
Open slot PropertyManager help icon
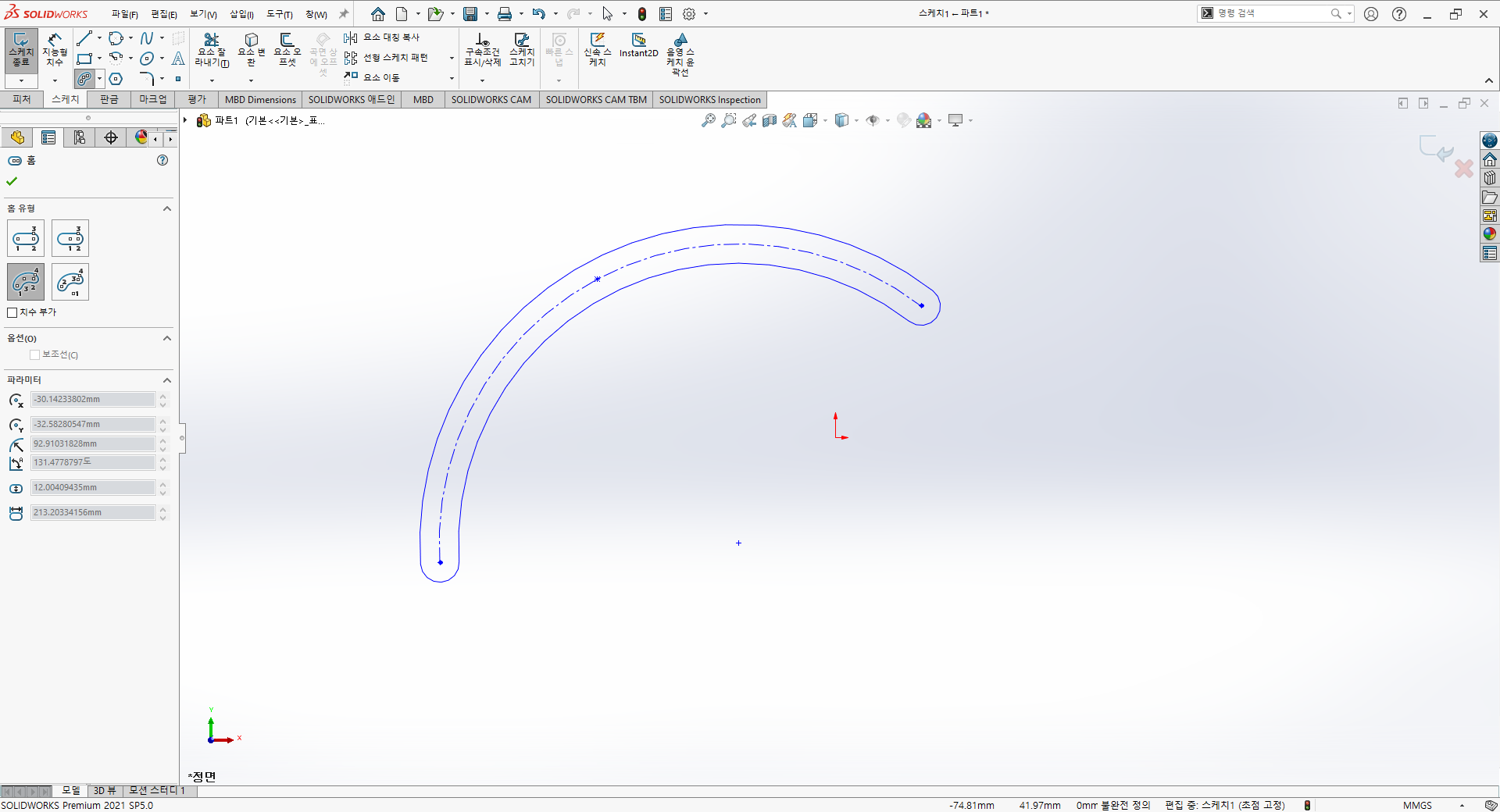(162, 160)
